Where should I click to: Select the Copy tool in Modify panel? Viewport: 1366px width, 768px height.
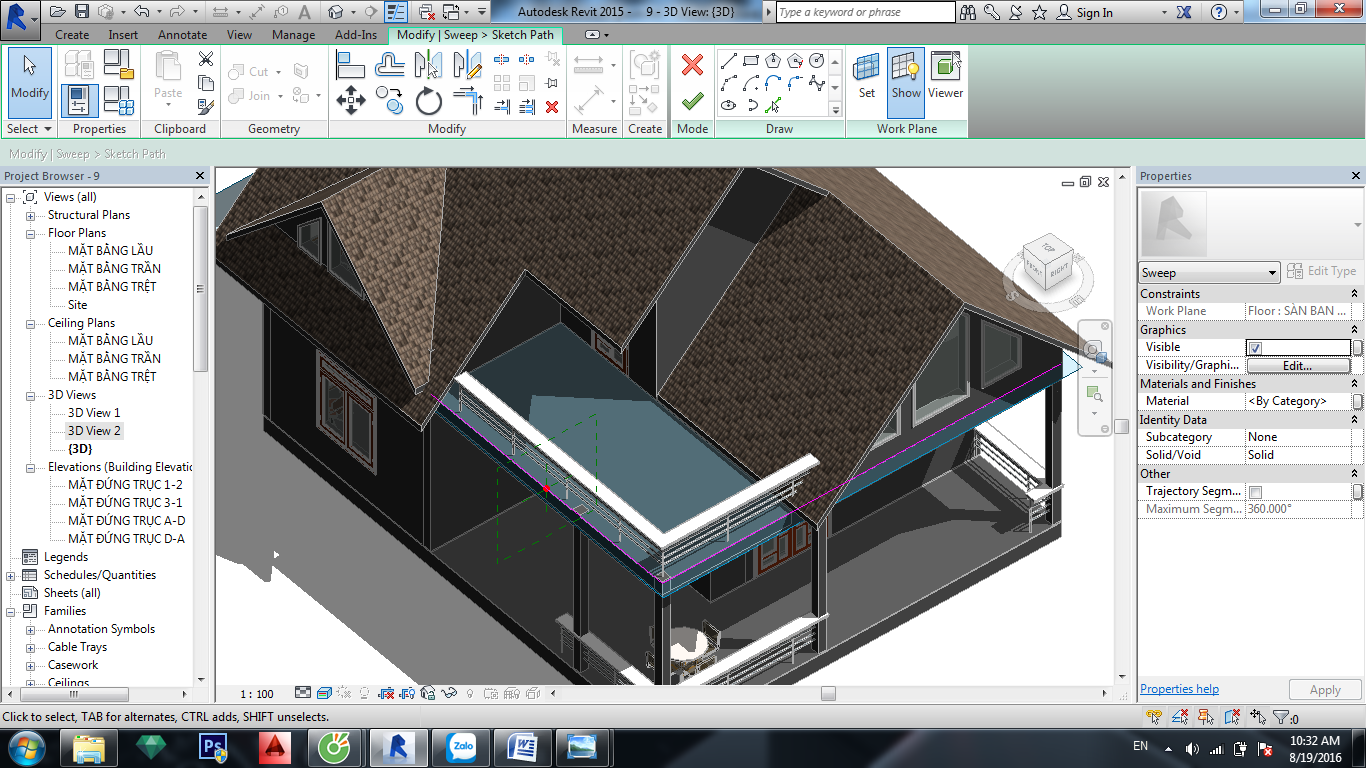coord(389,100)
